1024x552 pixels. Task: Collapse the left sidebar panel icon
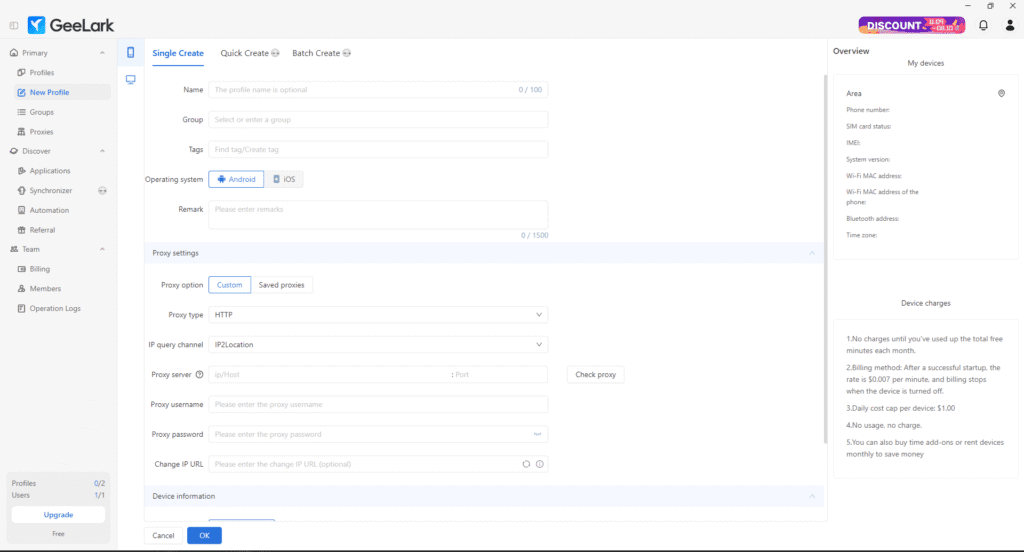point(13,25)
